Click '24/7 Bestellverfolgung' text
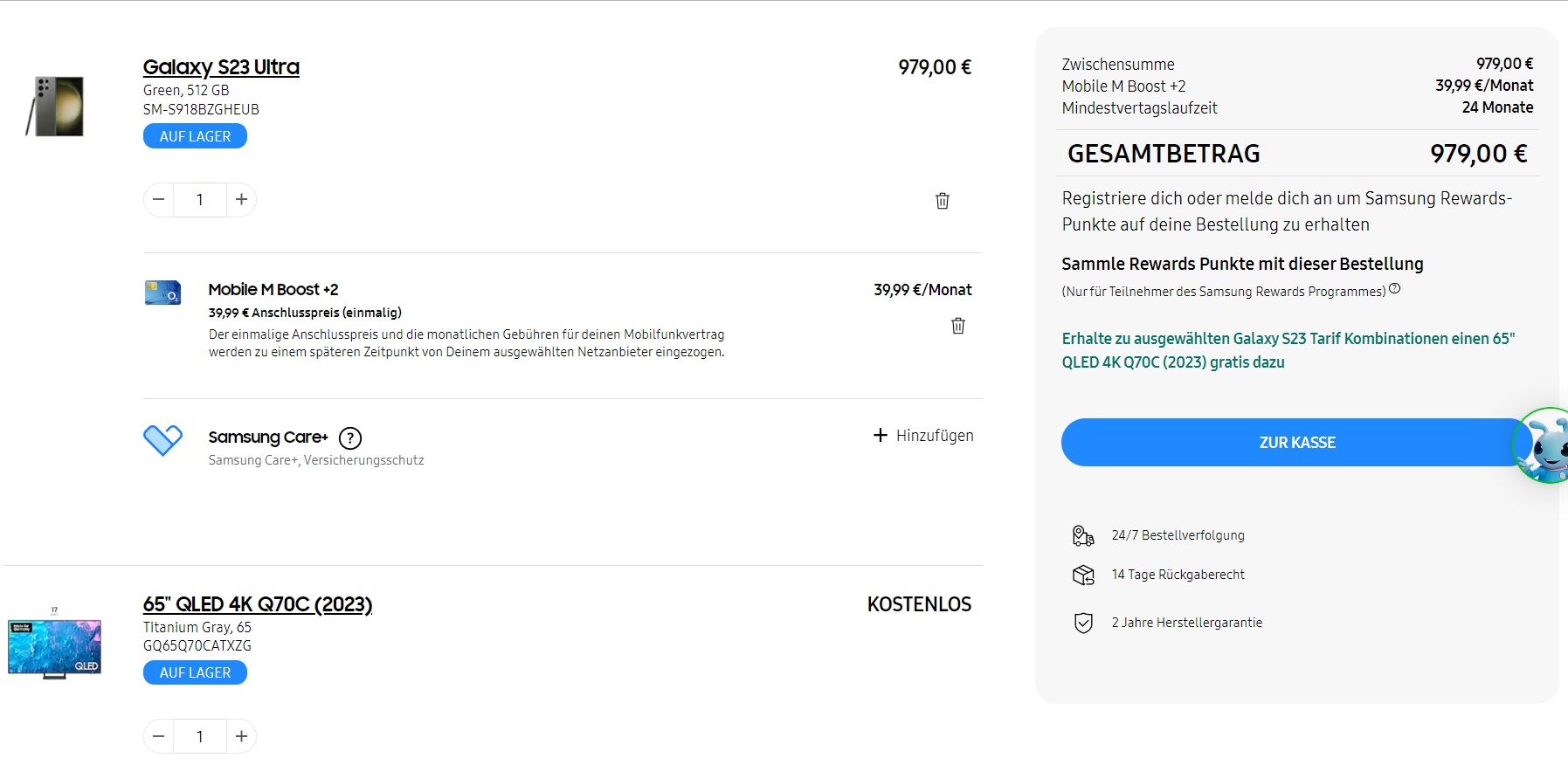The image size is (1568, 765). coord(1178,535)
